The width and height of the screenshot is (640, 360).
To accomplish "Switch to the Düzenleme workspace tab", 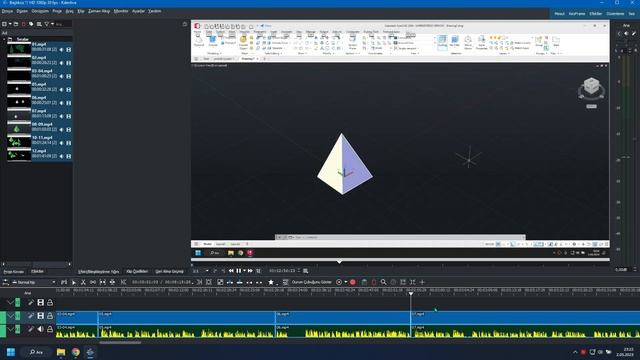I will [x=615, y=13].
